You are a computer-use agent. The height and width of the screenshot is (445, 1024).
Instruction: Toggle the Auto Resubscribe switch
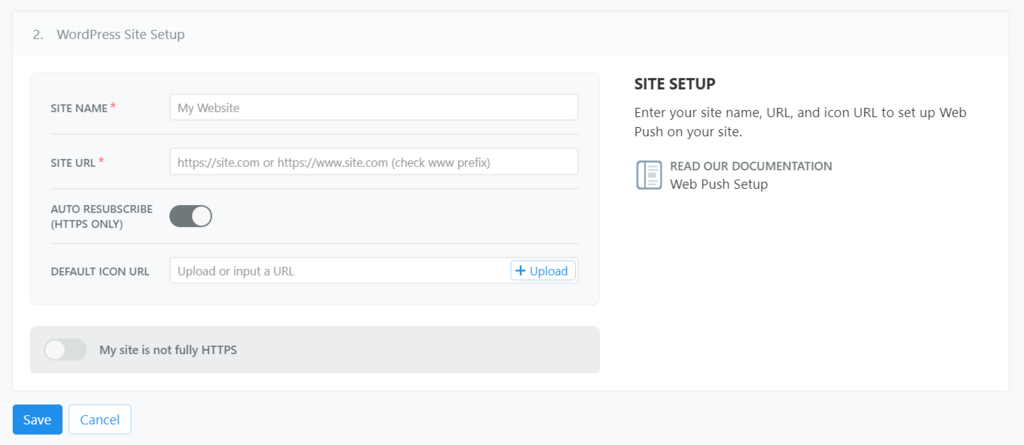(191, 216)
